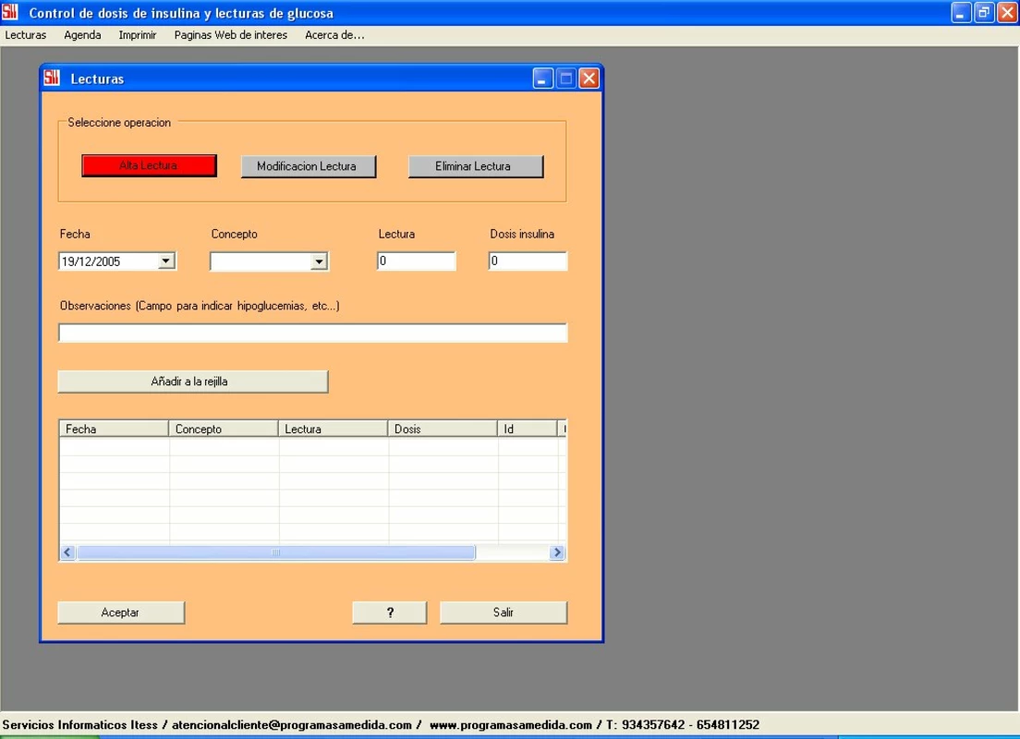
Task: Expand the Concepto dropdown
Action: [318, 260]
